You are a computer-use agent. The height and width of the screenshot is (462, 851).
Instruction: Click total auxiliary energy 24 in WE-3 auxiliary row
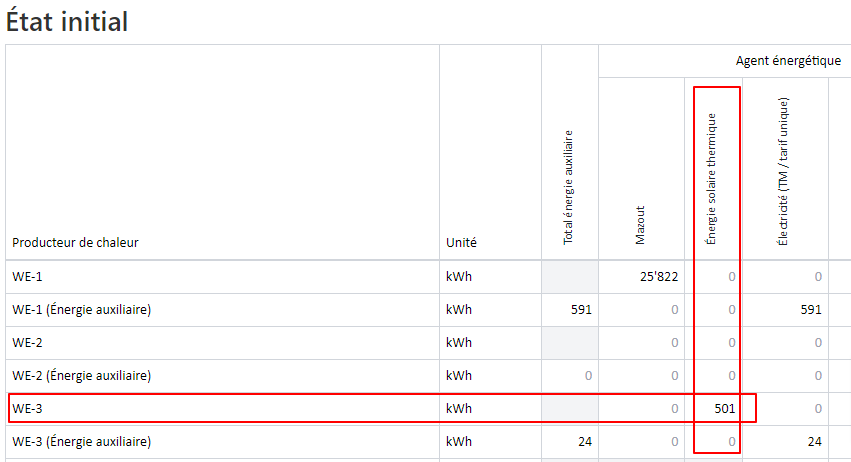pyautogui.click(x=585, y=442)
